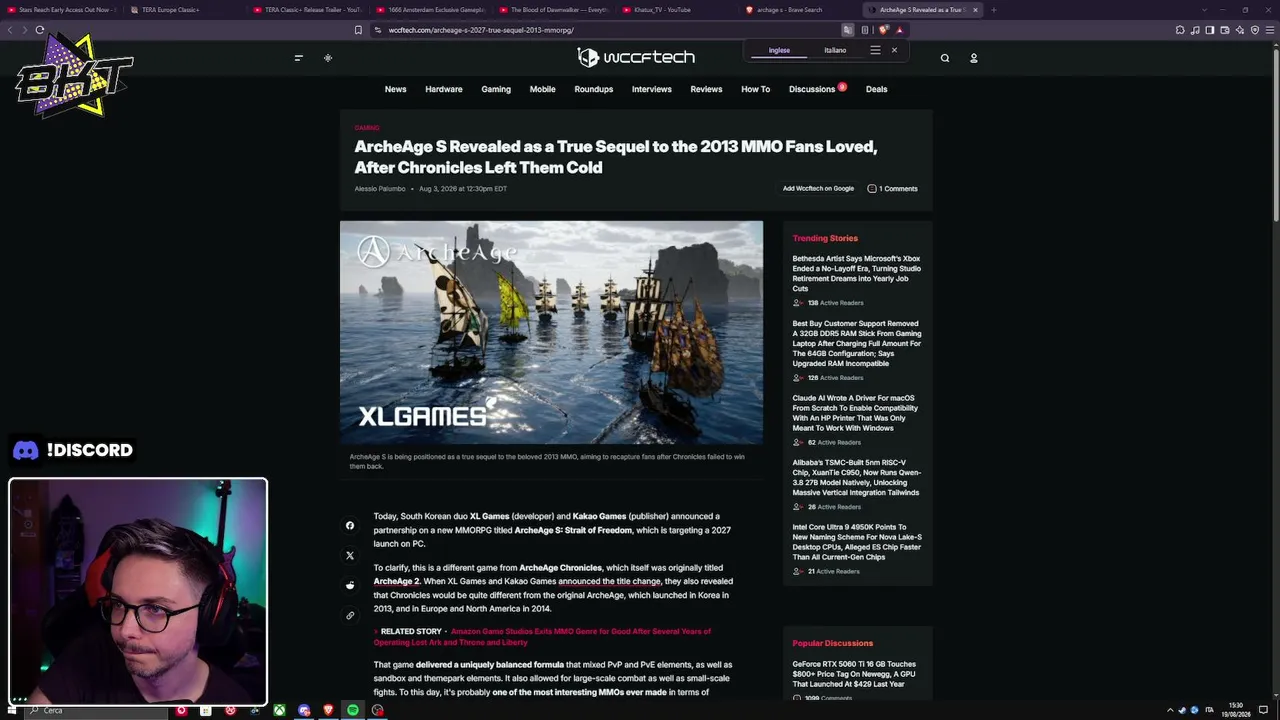Open the user account icon on wccftech
The width and height of the screenshot is (1280, 720).
[x=973, y=58]
